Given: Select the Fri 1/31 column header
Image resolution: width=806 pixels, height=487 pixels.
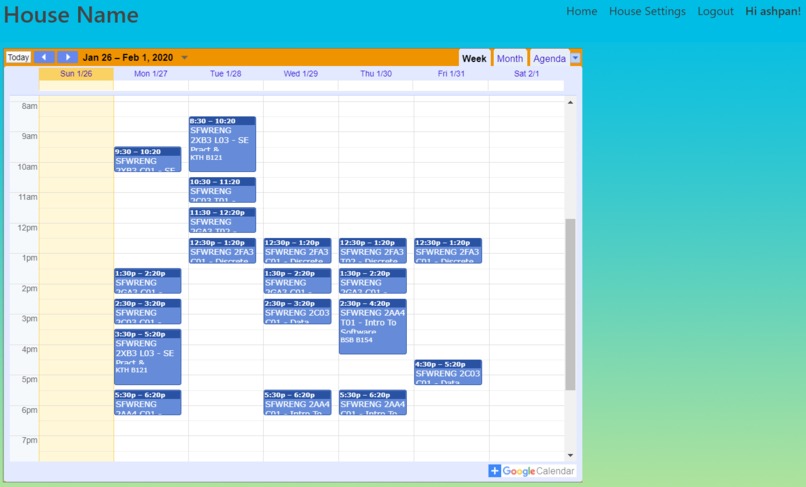Looking at the screenshot, I should [451, 74].
